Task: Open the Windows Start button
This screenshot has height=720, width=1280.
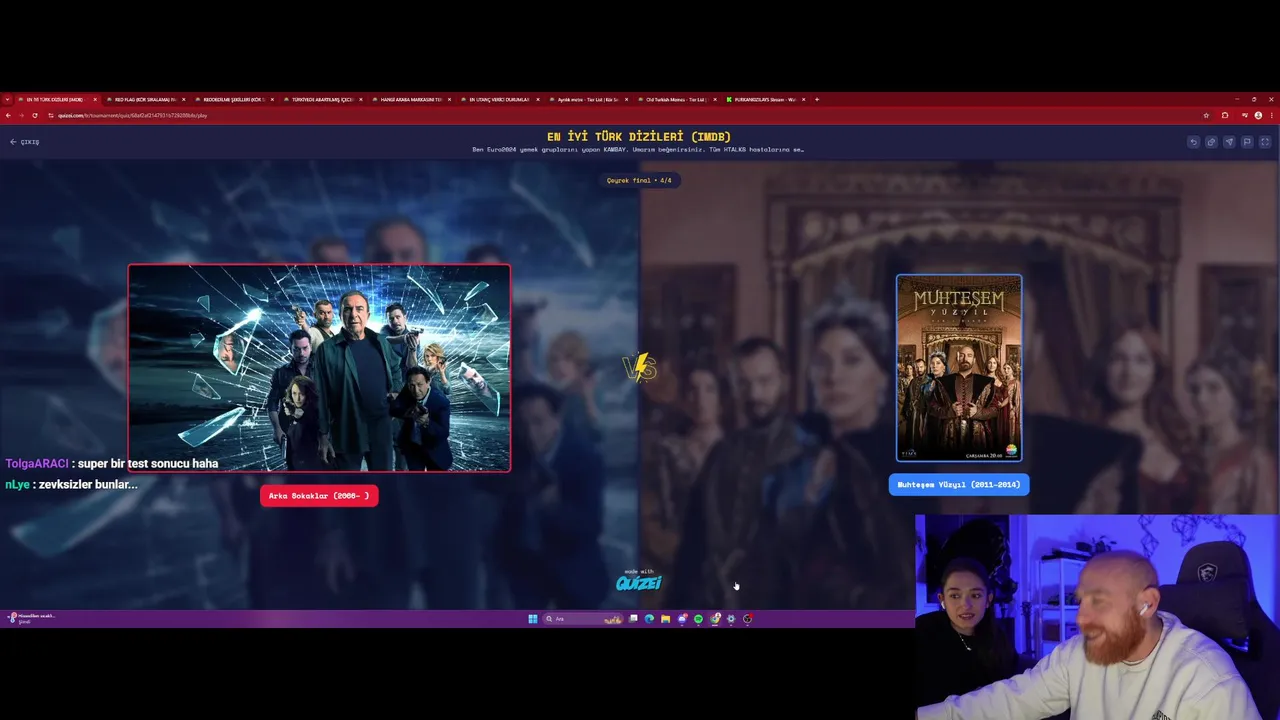Action: pyautogui.click(x=533, y=619)
